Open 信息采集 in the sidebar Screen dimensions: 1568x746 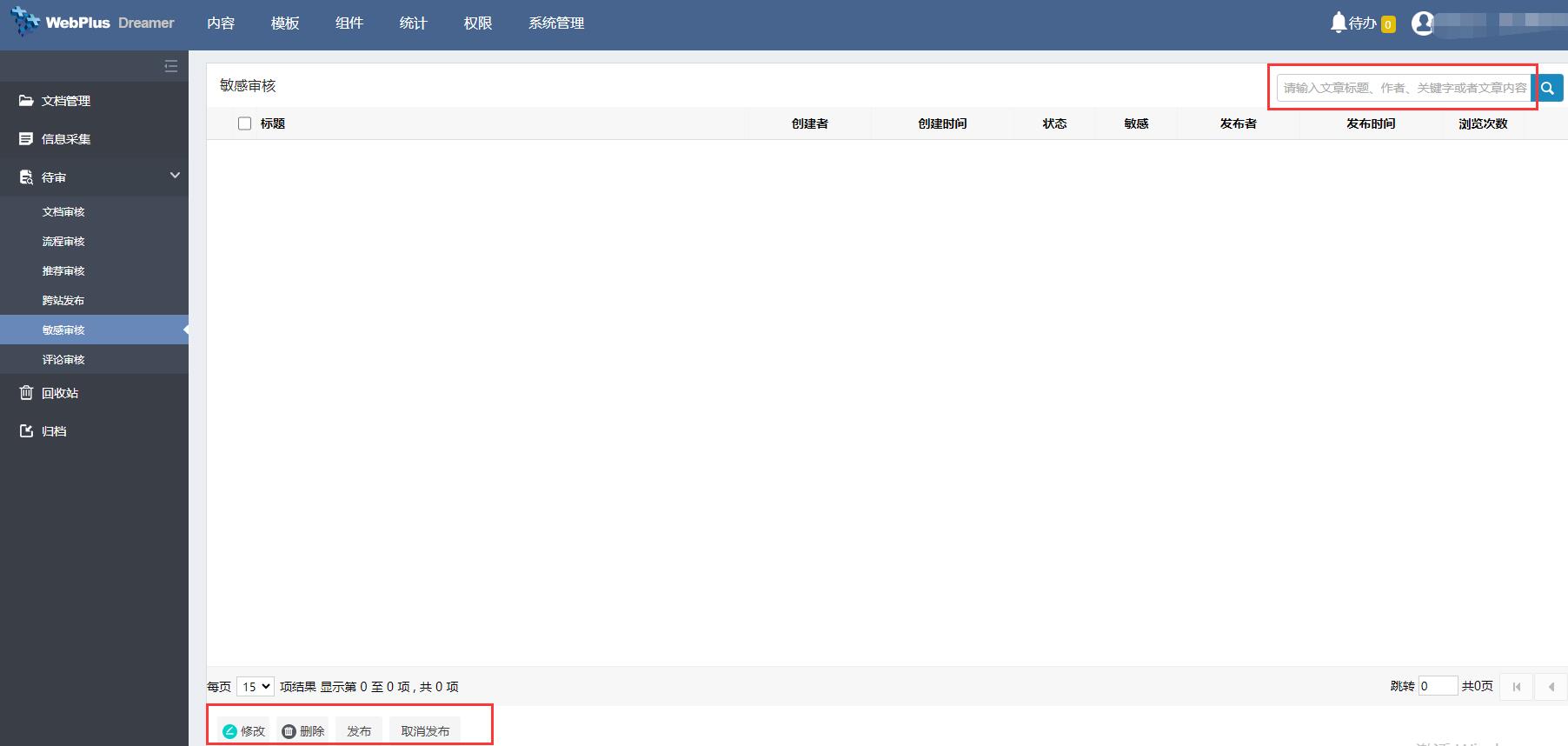(x=94, y=139)
